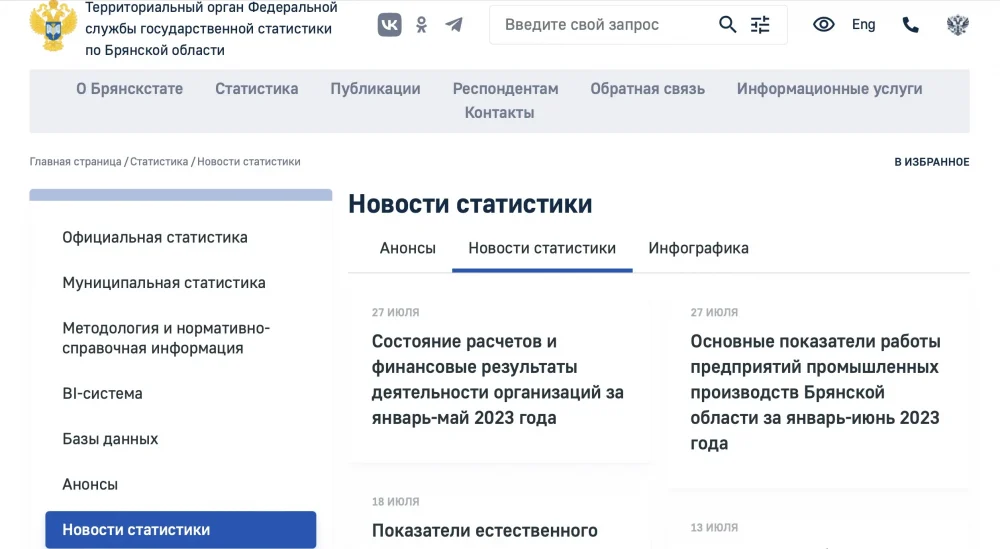This screenshot has width=1000, height=549.
Task: Click the phone contact icon
Action: [x=910, y=25]
